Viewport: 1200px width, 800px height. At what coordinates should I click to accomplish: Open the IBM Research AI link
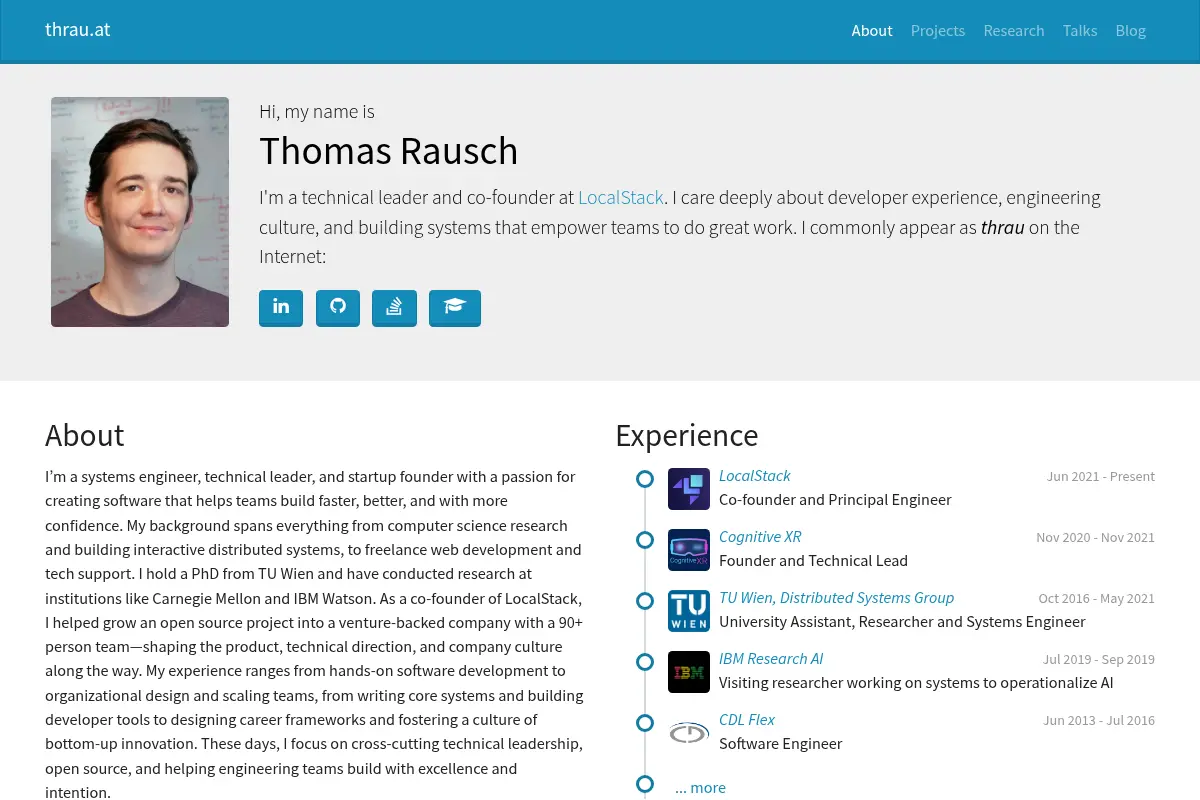tap(771, 659)
